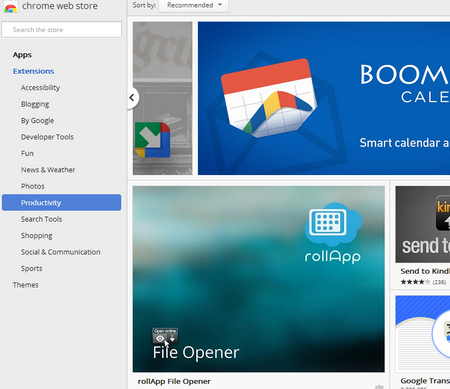
Task: Open the rollApp File Opener promo image
Action: pyautogui.click(x=258, y=279)
